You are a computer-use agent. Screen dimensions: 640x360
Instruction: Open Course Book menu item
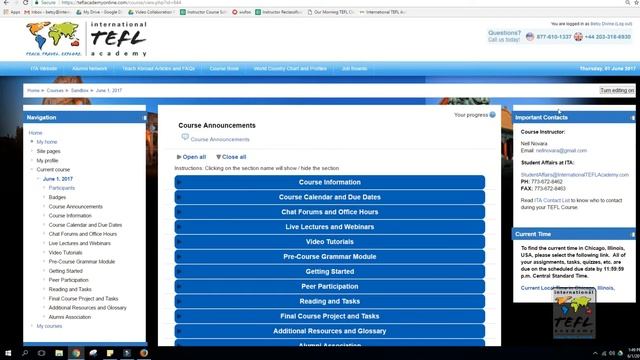pyautogui.click(x=224, y=69)
